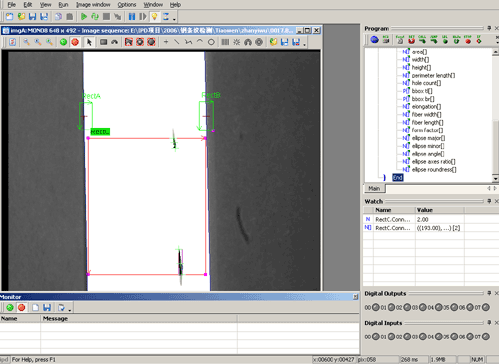Image resolution: width=499 pixels, height=364 pixels.
Task: Toggle Digital Output 01 indicator
Action: 391,307
